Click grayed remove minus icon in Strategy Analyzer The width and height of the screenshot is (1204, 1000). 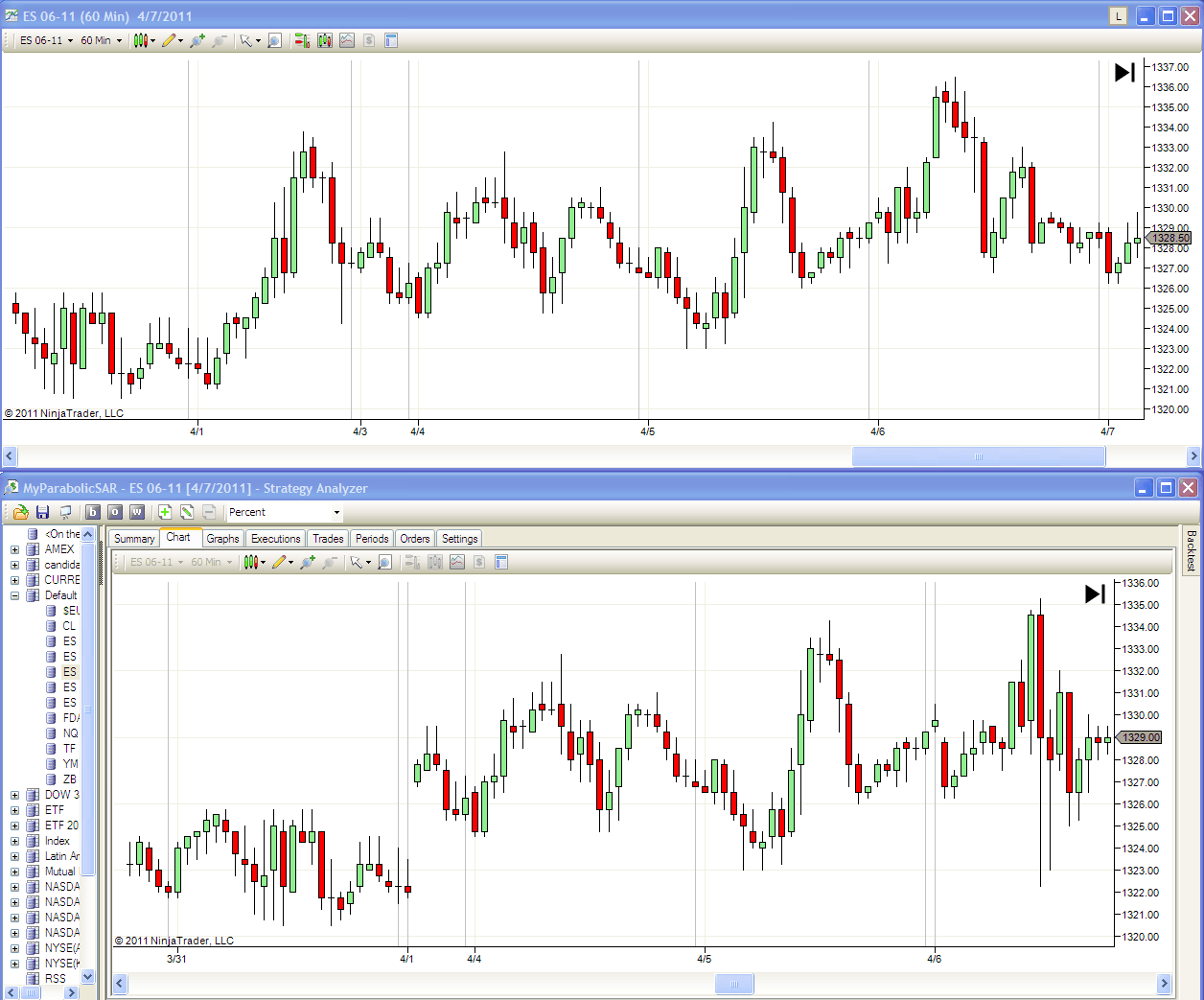[209, 512]
